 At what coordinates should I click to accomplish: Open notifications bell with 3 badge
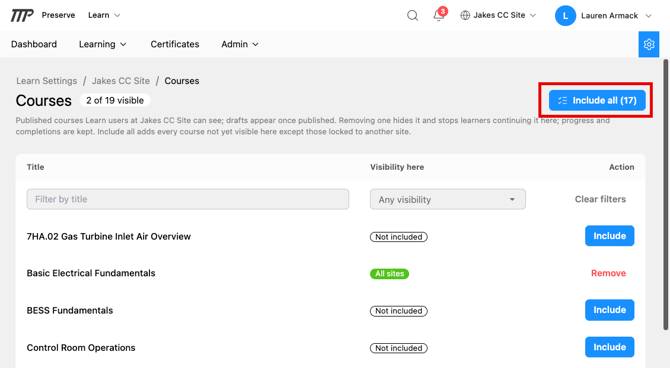click(439, 15)
